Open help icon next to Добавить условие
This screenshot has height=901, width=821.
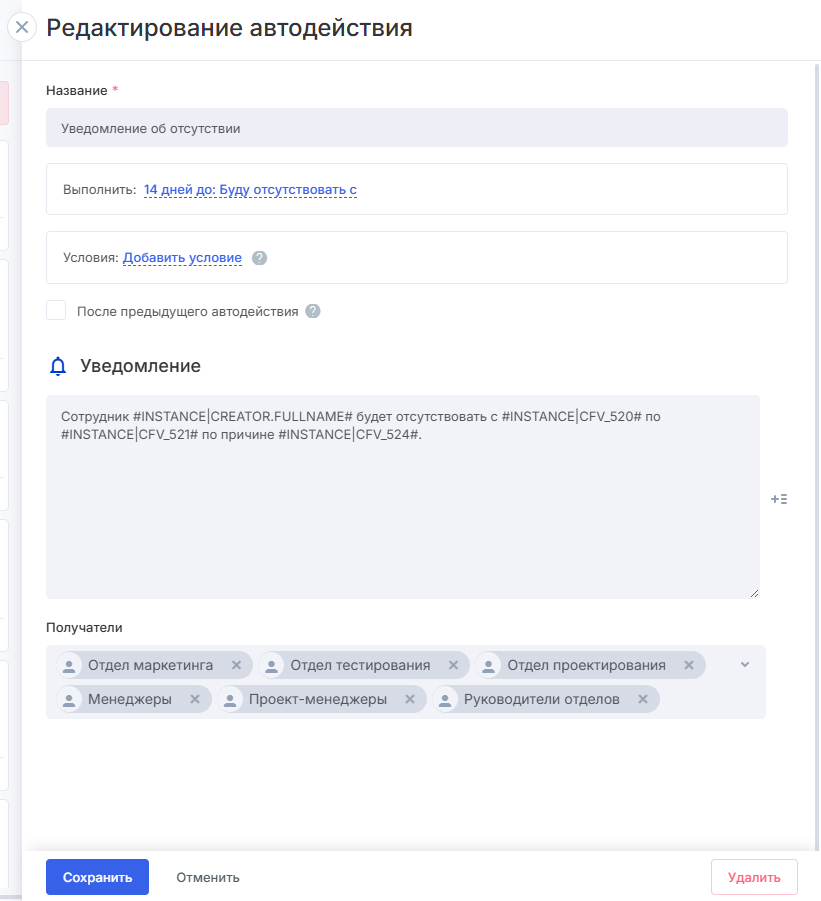[x=260, y=258]
